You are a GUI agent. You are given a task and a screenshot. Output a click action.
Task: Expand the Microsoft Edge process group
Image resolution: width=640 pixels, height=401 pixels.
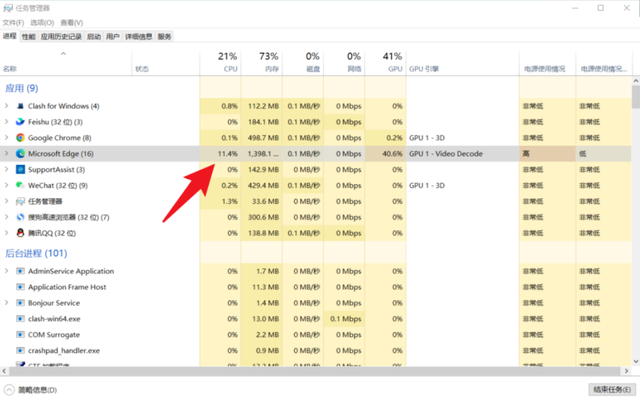pos(6,154)
